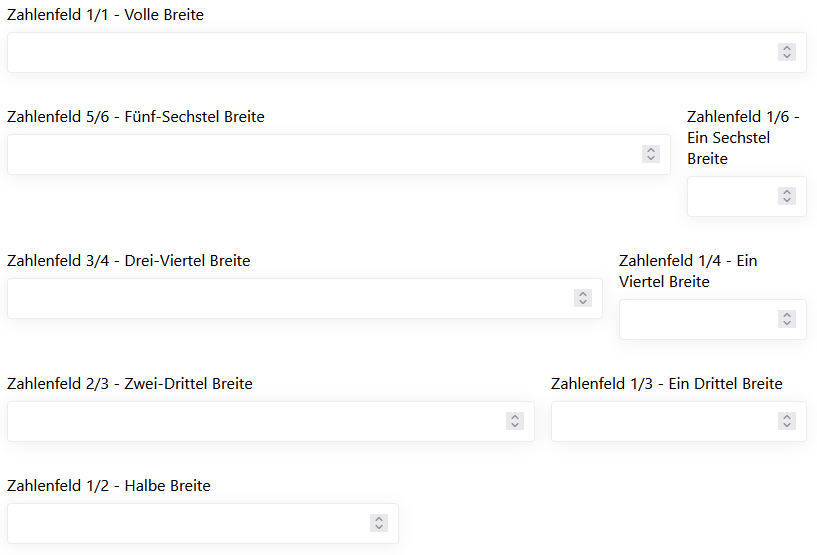Focus the Zahlenfeld 1/2 Halbe Breite input
Screen dimensions: 817x555
click(185, 523)
